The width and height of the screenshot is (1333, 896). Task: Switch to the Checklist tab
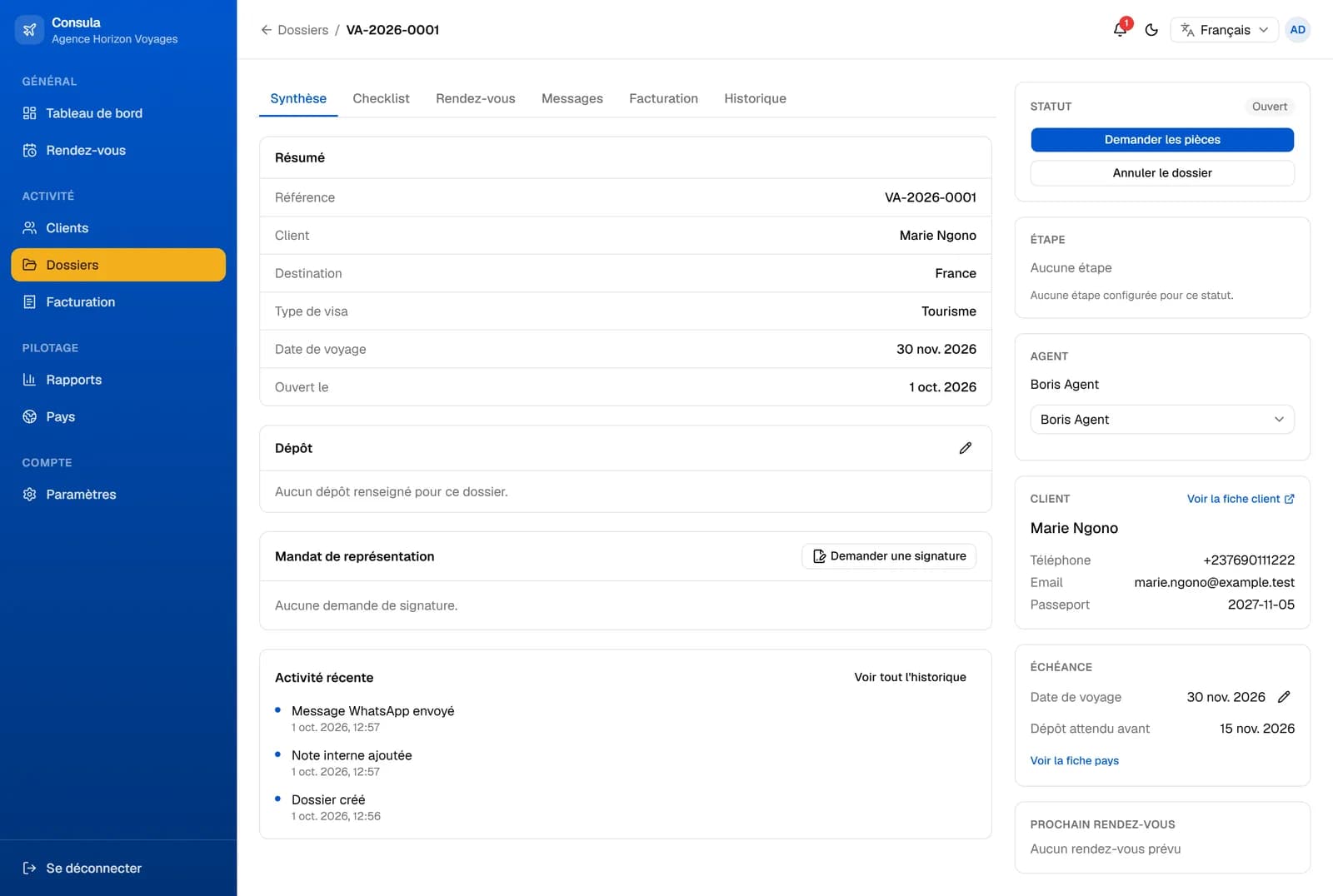[x=381, y=98]
